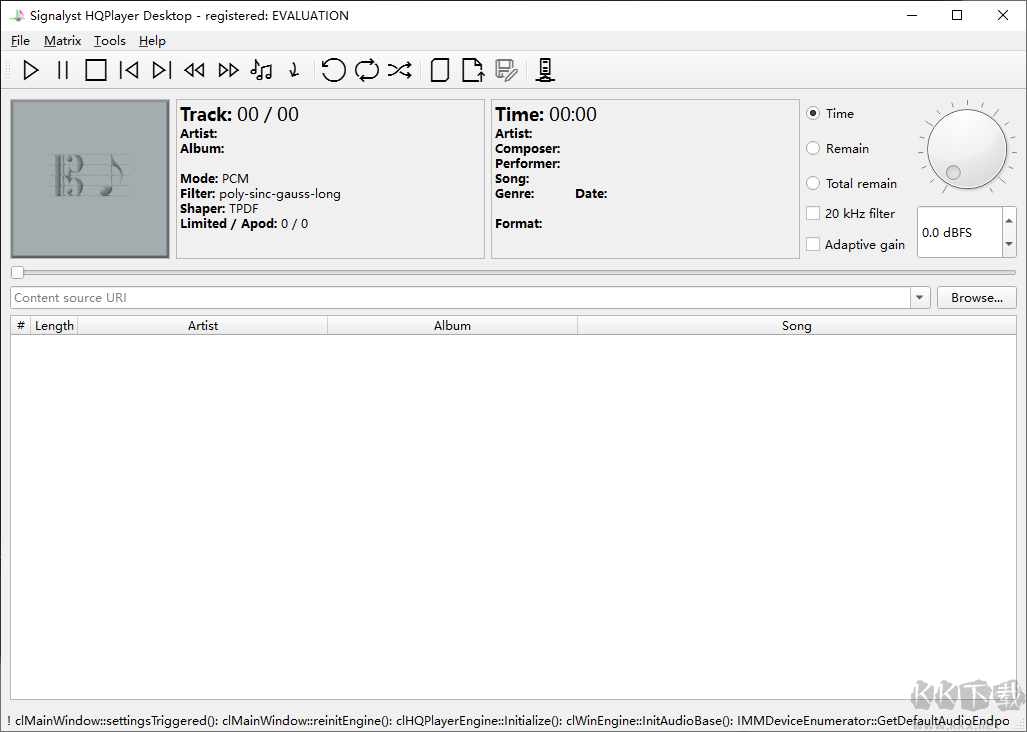The height and width of the screenshot is (732, 1027).
Task: Enable the 20 kHz filter checkbox
Action: coord(813,214)
